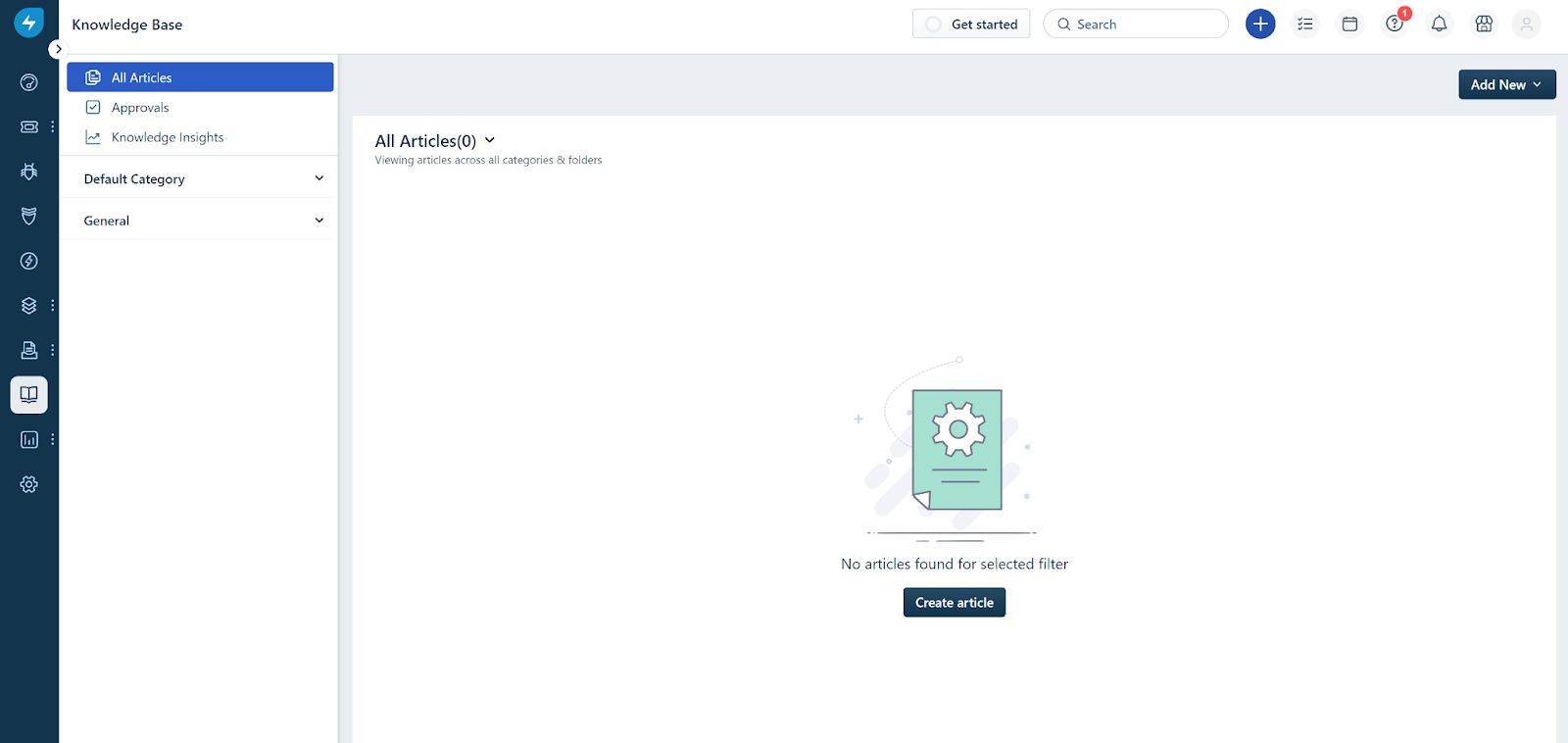Open the calendar icon in top bar

coord(1349,25)
